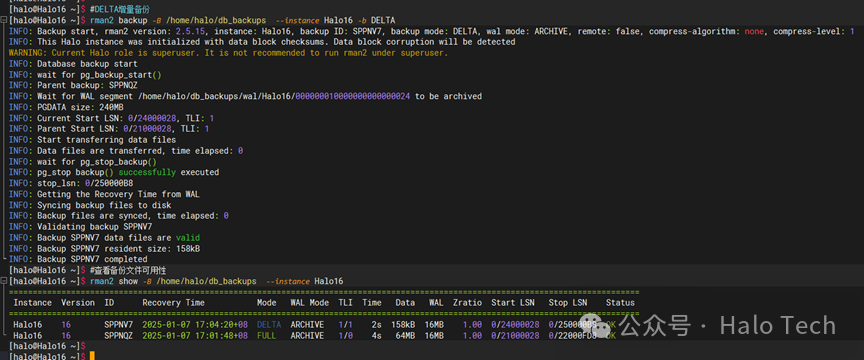Click 'Backup files are synced' line
The width and height of the screenshot is (864, 360).
(x=118, y=216)
